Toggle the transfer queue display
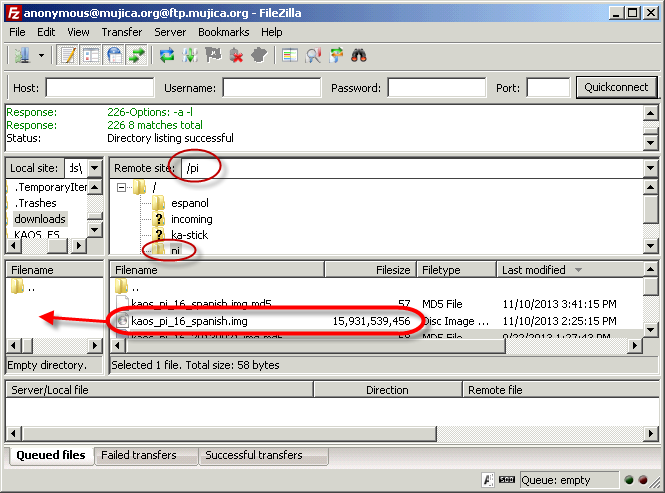 137,56
